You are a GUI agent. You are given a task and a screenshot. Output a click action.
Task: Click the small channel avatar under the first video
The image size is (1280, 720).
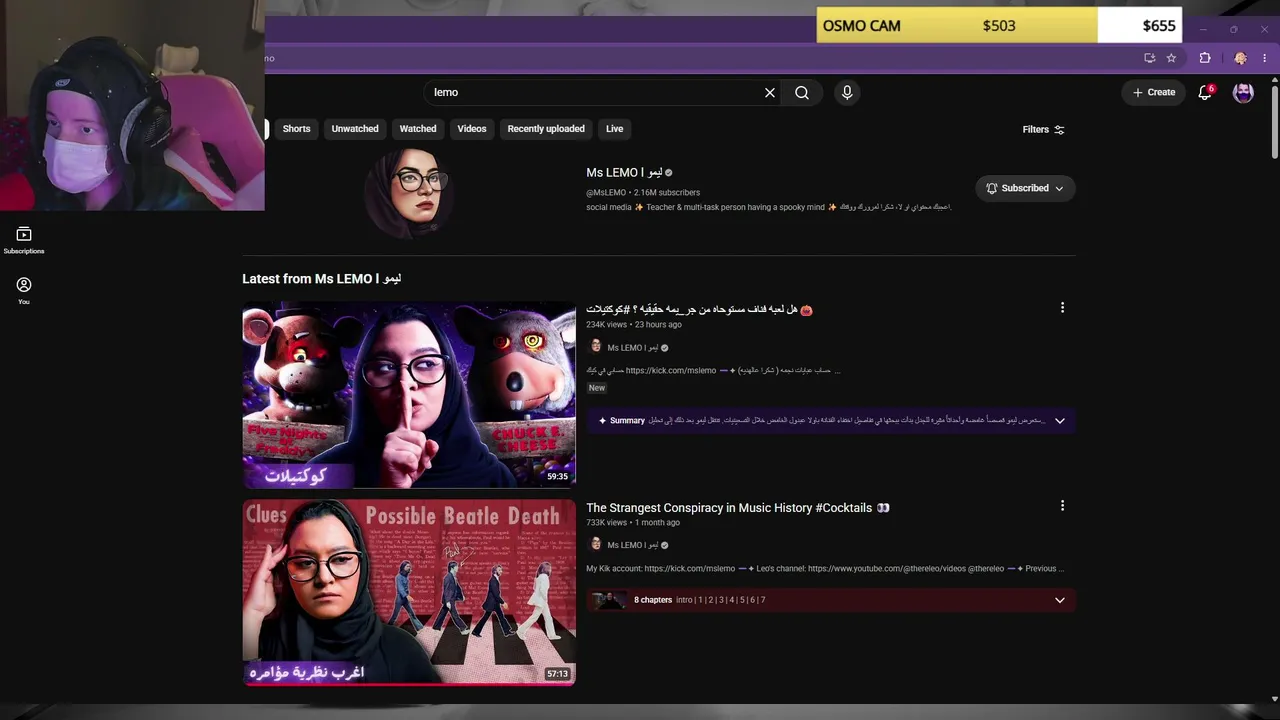click(x=596, y=347)
